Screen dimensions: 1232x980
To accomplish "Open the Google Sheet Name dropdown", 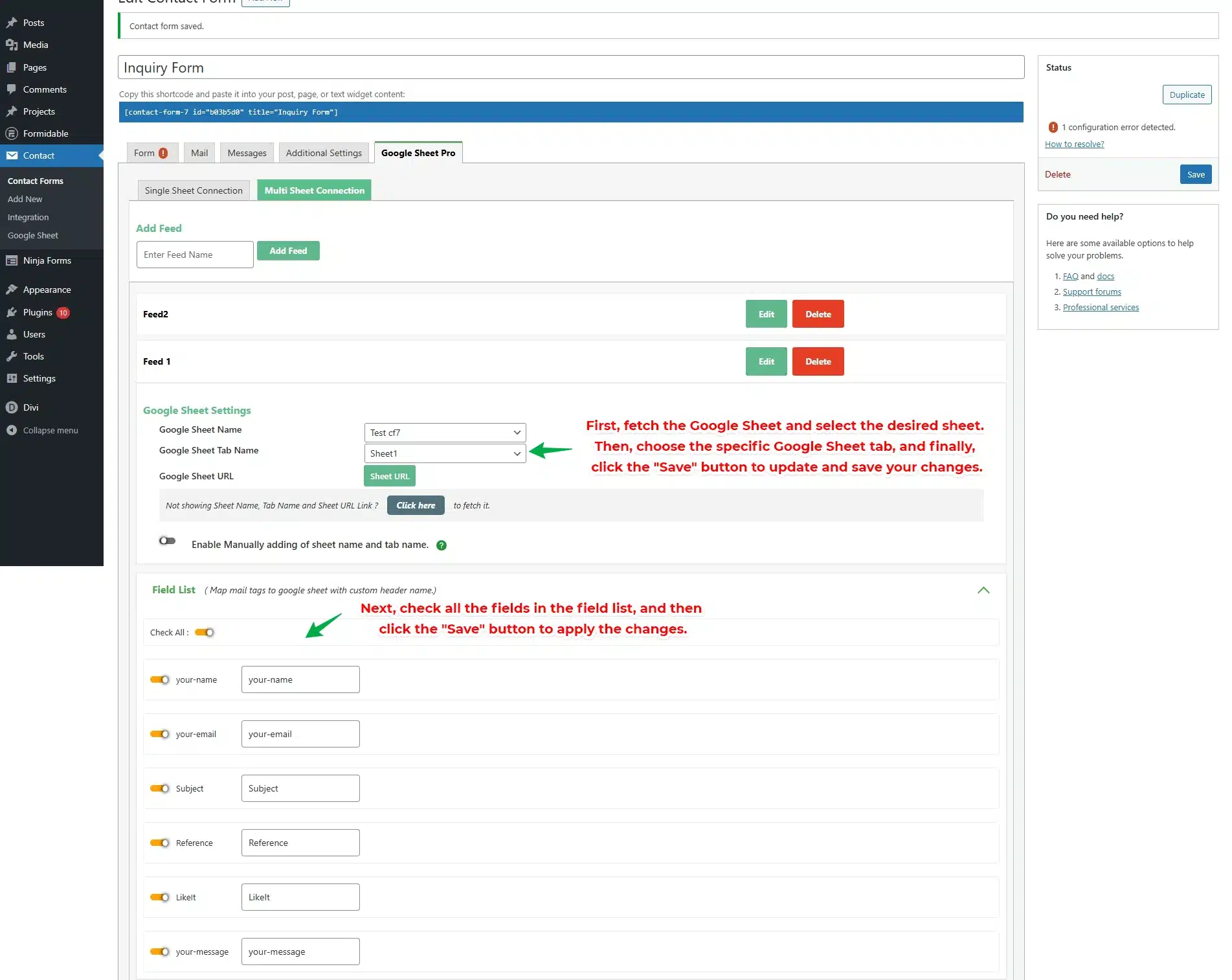I will 445,433.
